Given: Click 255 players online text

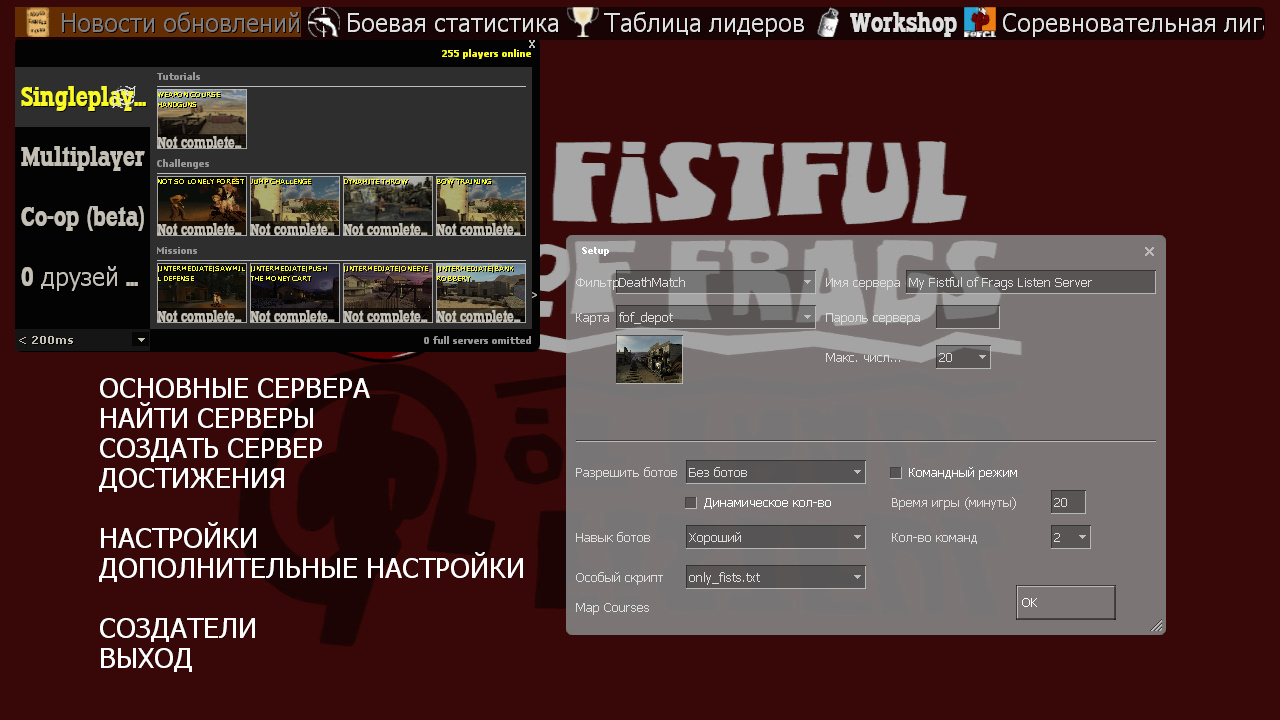Looking at the screenshot, I should [x=486, y=54].
